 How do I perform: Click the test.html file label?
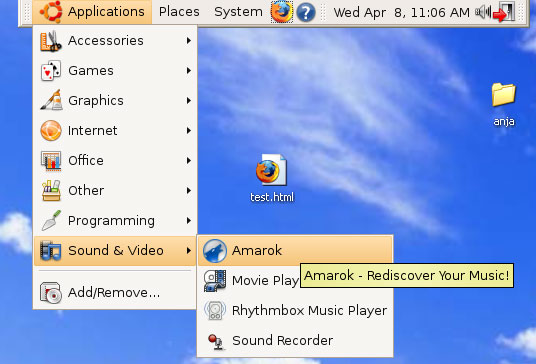pyautogui.click(x=272, y=197)
